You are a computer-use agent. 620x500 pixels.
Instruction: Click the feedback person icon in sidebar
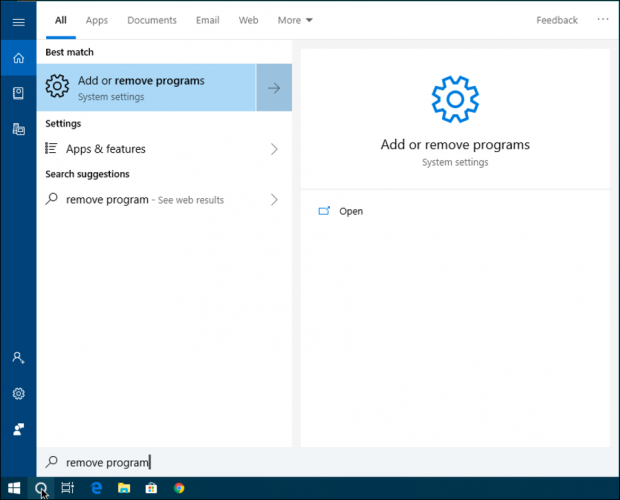pyautogui.click(x=18, y=428)
